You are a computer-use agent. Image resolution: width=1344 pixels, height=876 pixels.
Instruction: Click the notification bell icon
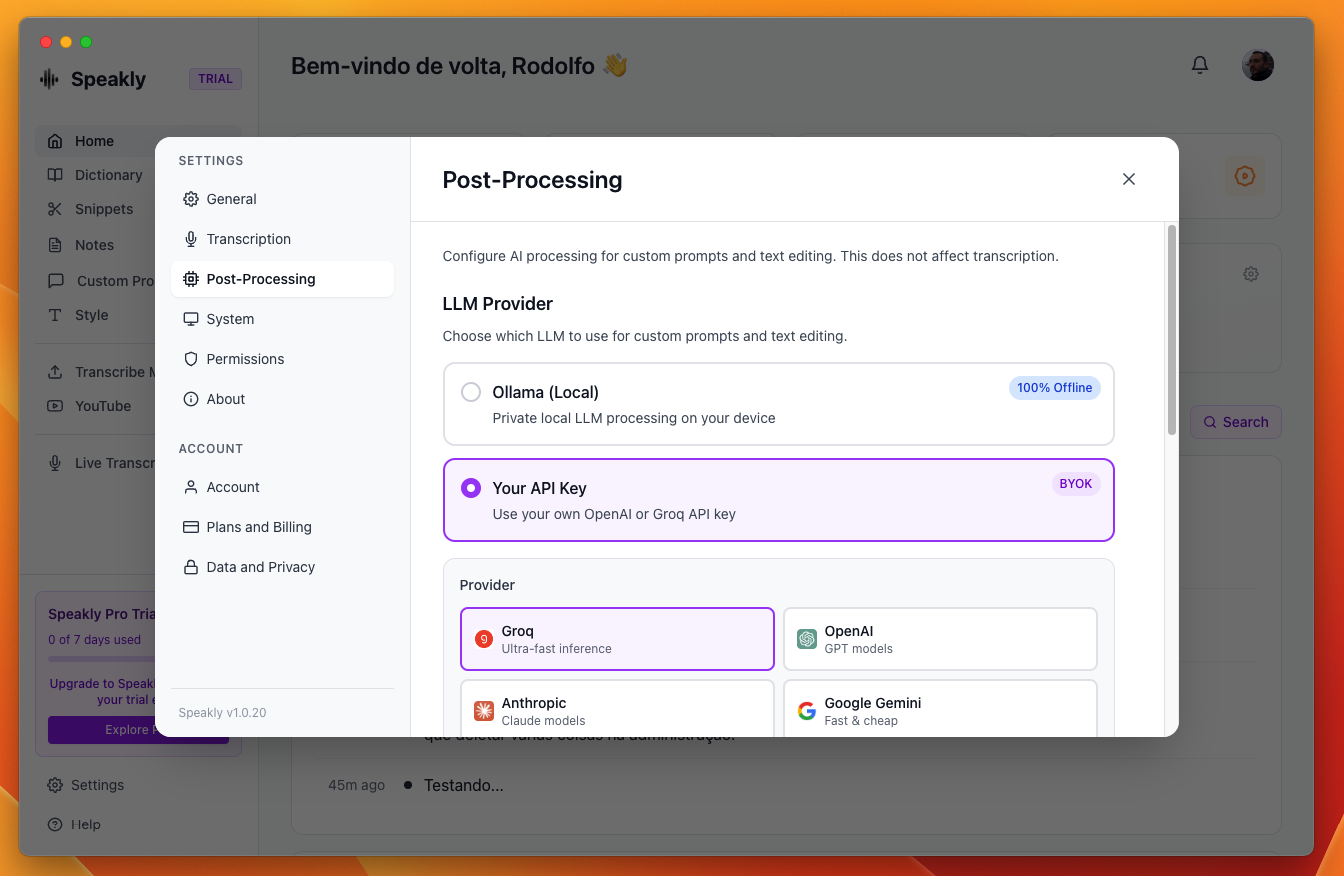click(1199, 64)
